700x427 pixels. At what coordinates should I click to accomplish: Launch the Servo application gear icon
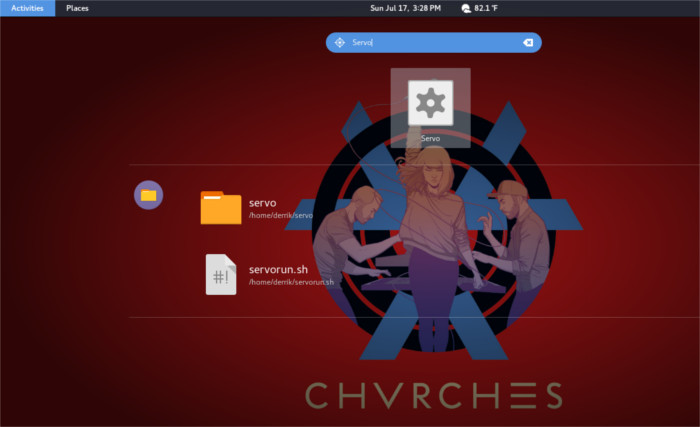click(430, 103)
